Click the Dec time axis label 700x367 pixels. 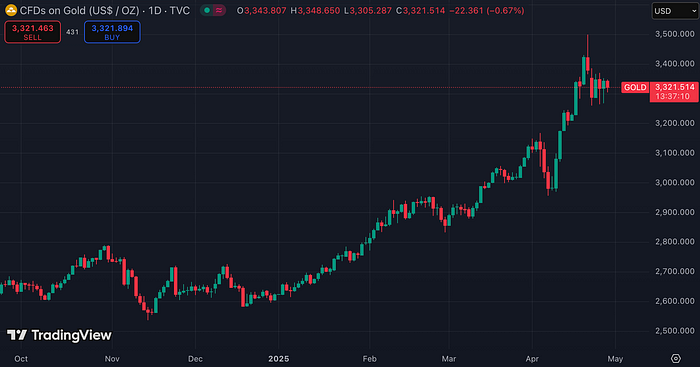tap(195, 359)
